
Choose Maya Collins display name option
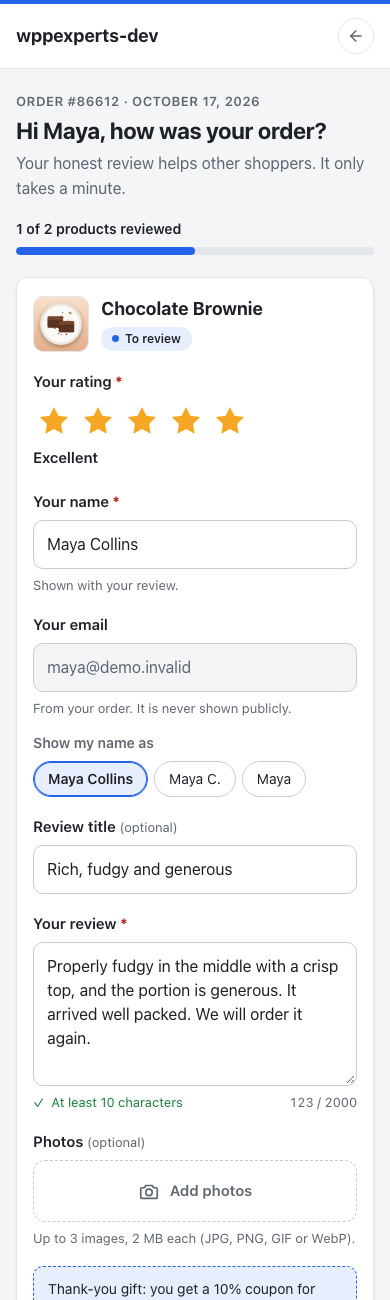91,779
